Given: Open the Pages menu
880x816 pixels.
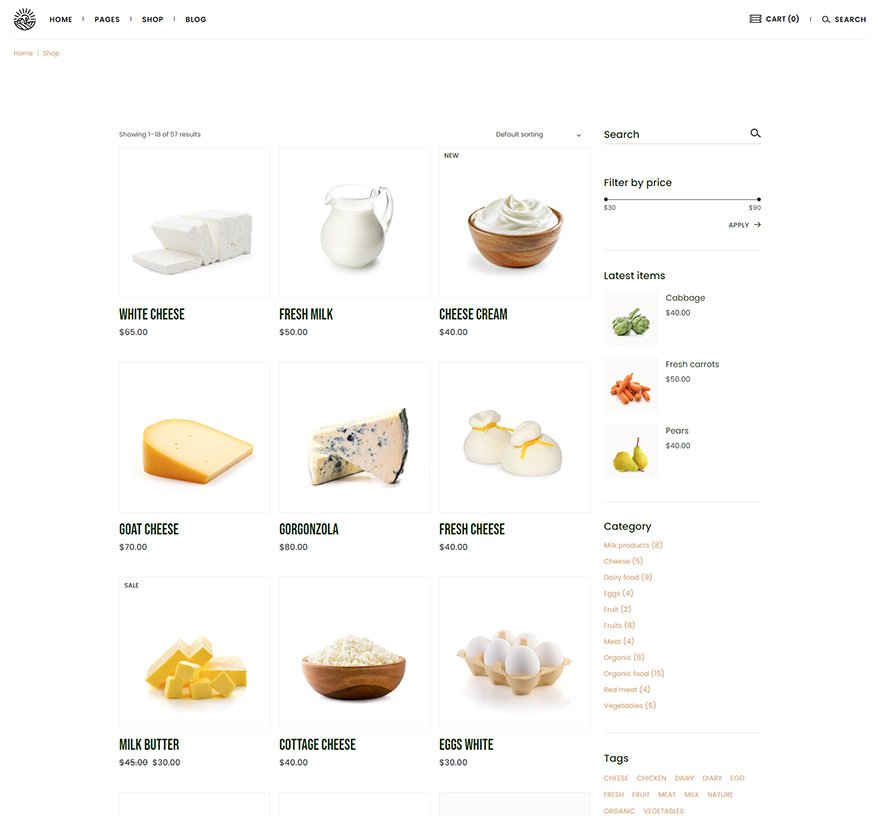Looking at the screenshot, I should [x=107, y=19].
